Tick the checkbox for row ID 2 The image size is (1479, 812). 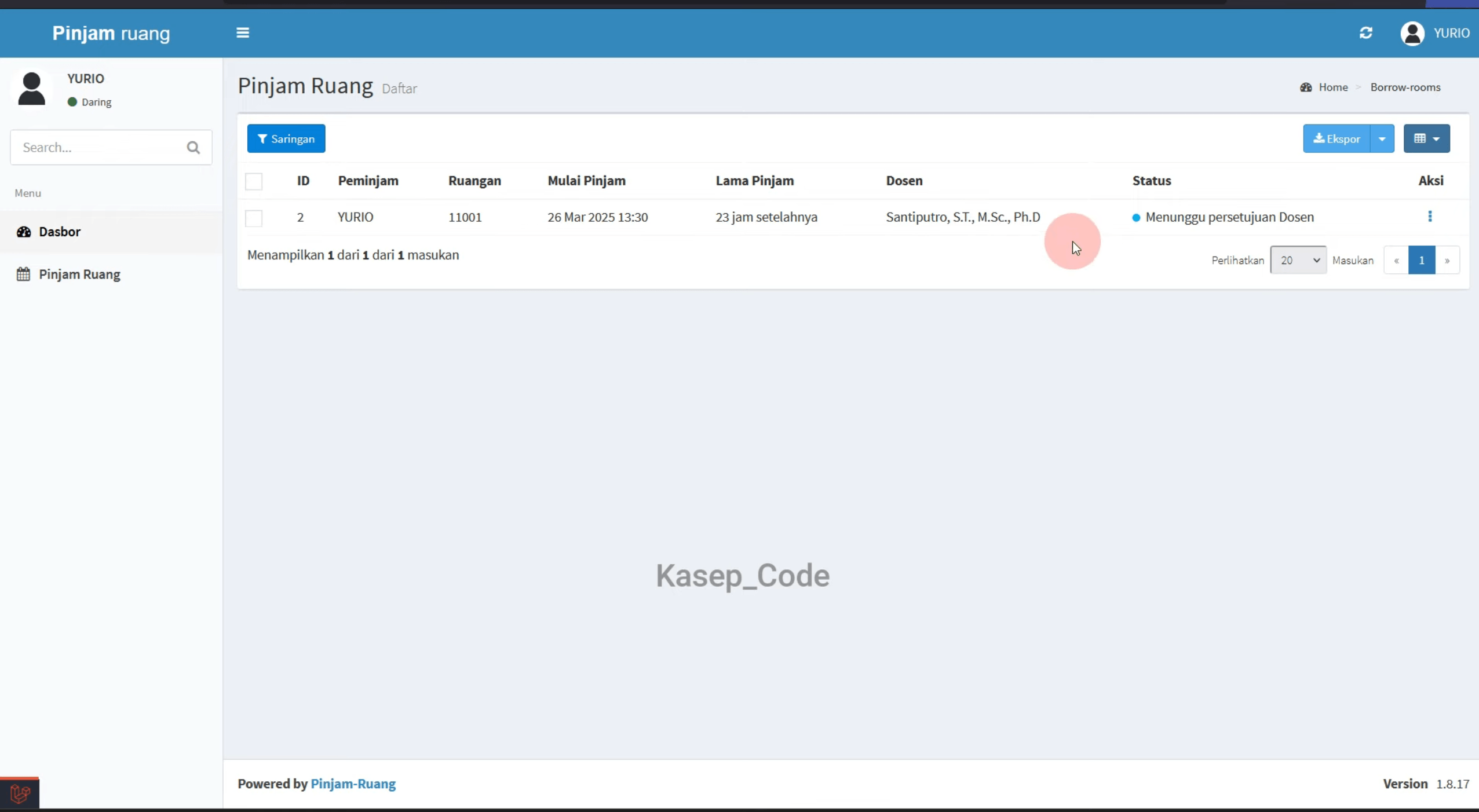coord(254,218)
